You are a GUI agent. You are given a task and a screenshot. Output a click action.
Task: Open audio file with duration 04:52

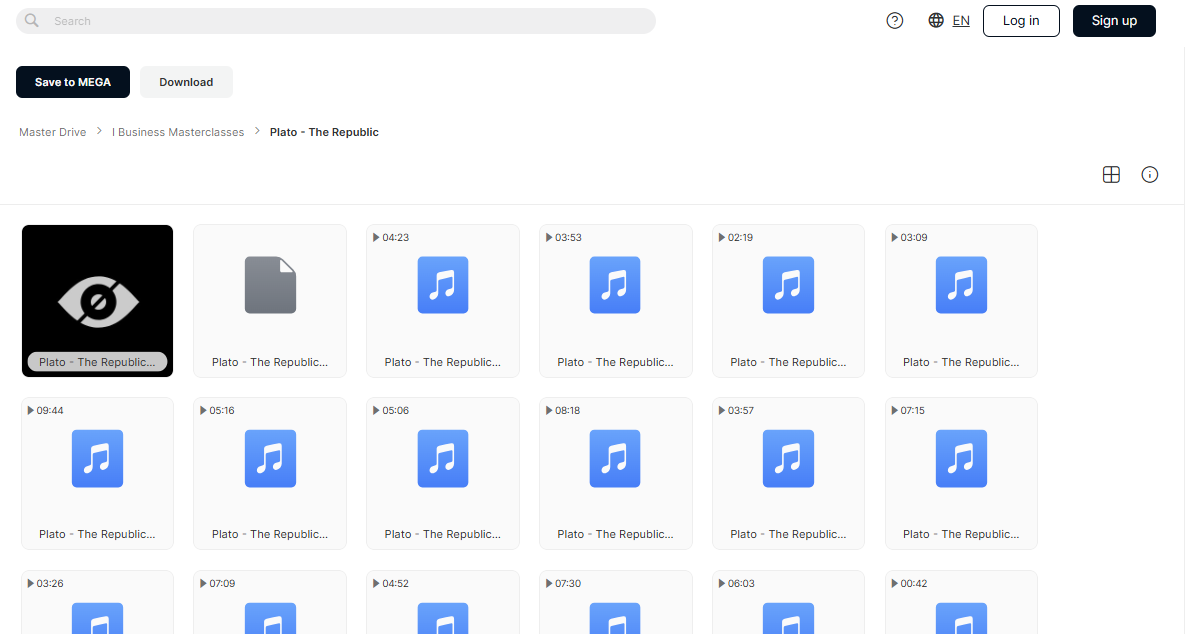coord(443,602)
